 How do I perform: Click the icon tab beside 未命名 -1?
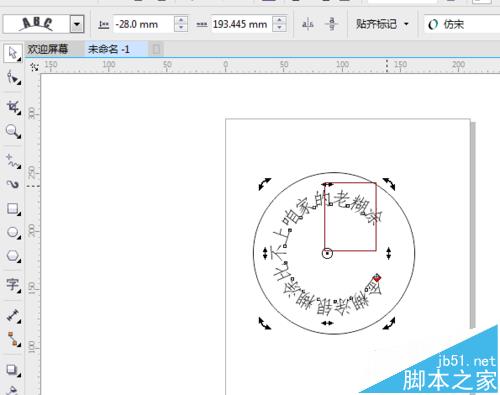(x=156, y=49)
